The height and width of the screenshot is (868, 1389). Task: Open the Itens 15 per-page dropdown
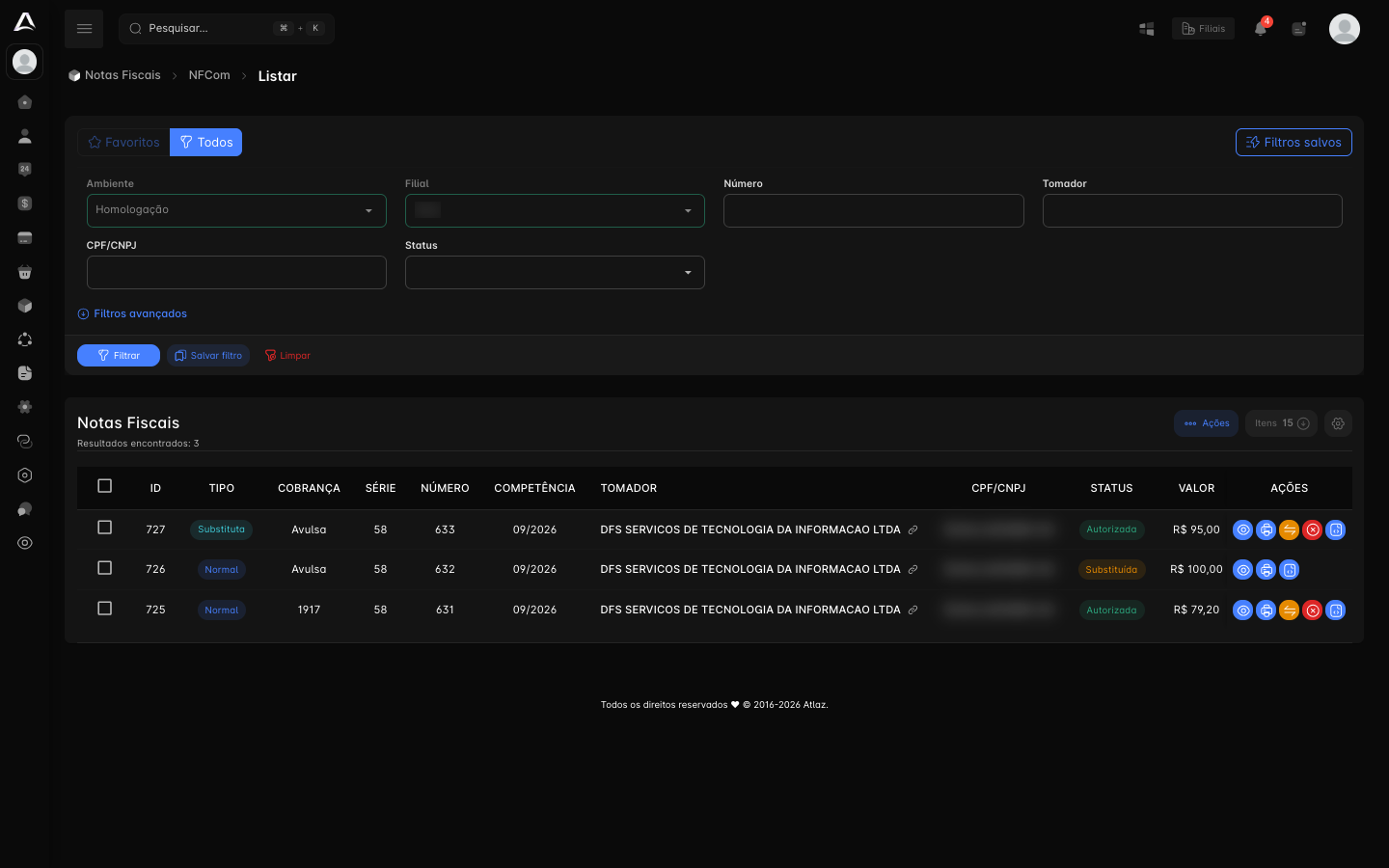tap(1281, 423)
